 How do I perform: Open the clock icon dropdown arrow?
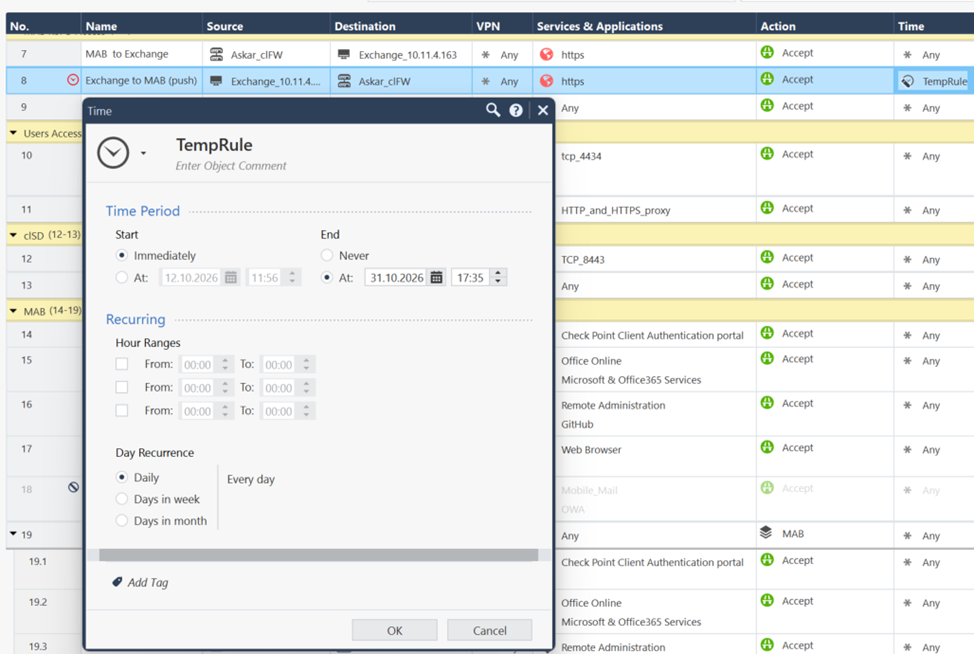(143, 153)
